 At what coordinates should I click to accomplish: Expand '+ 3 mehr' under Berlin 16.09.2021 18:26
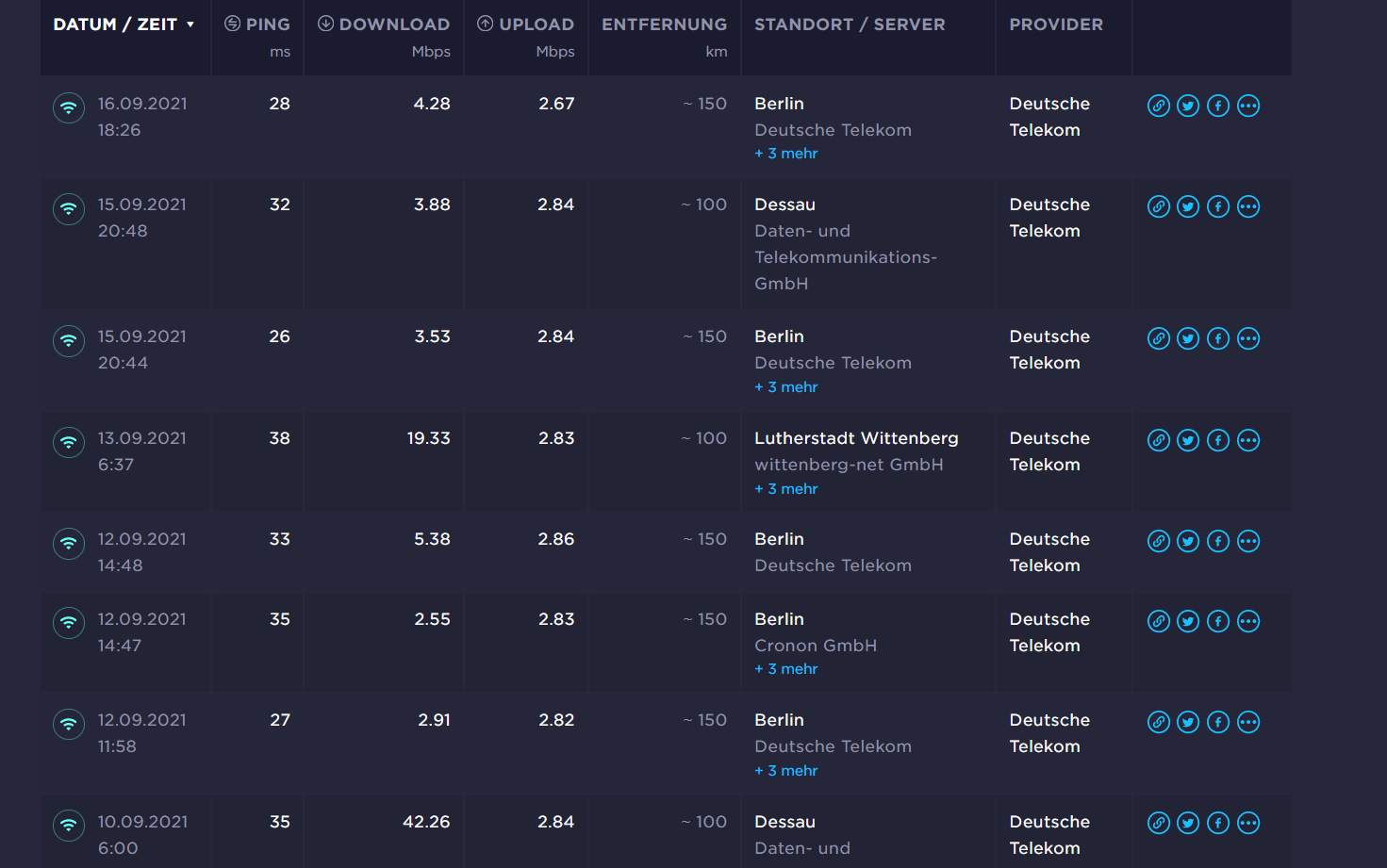click(x=786, y=154)
